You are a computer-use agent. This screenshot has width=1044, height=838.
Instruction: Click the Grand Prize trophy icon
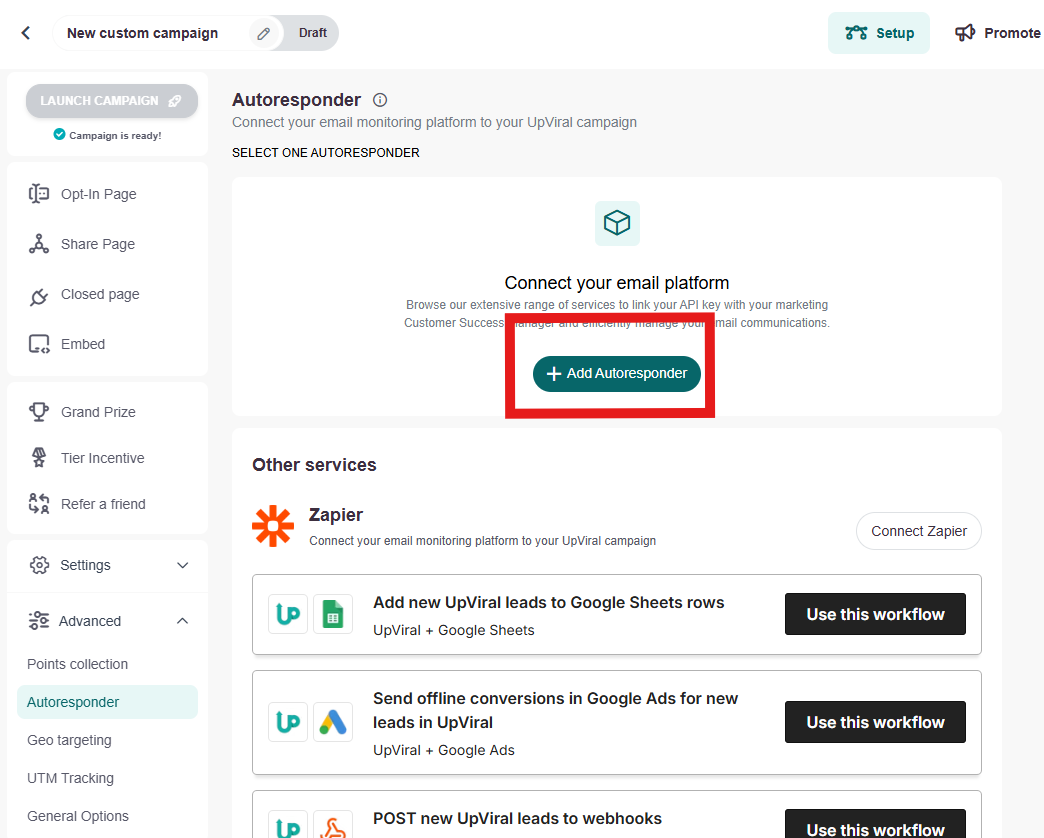point(39,412)
